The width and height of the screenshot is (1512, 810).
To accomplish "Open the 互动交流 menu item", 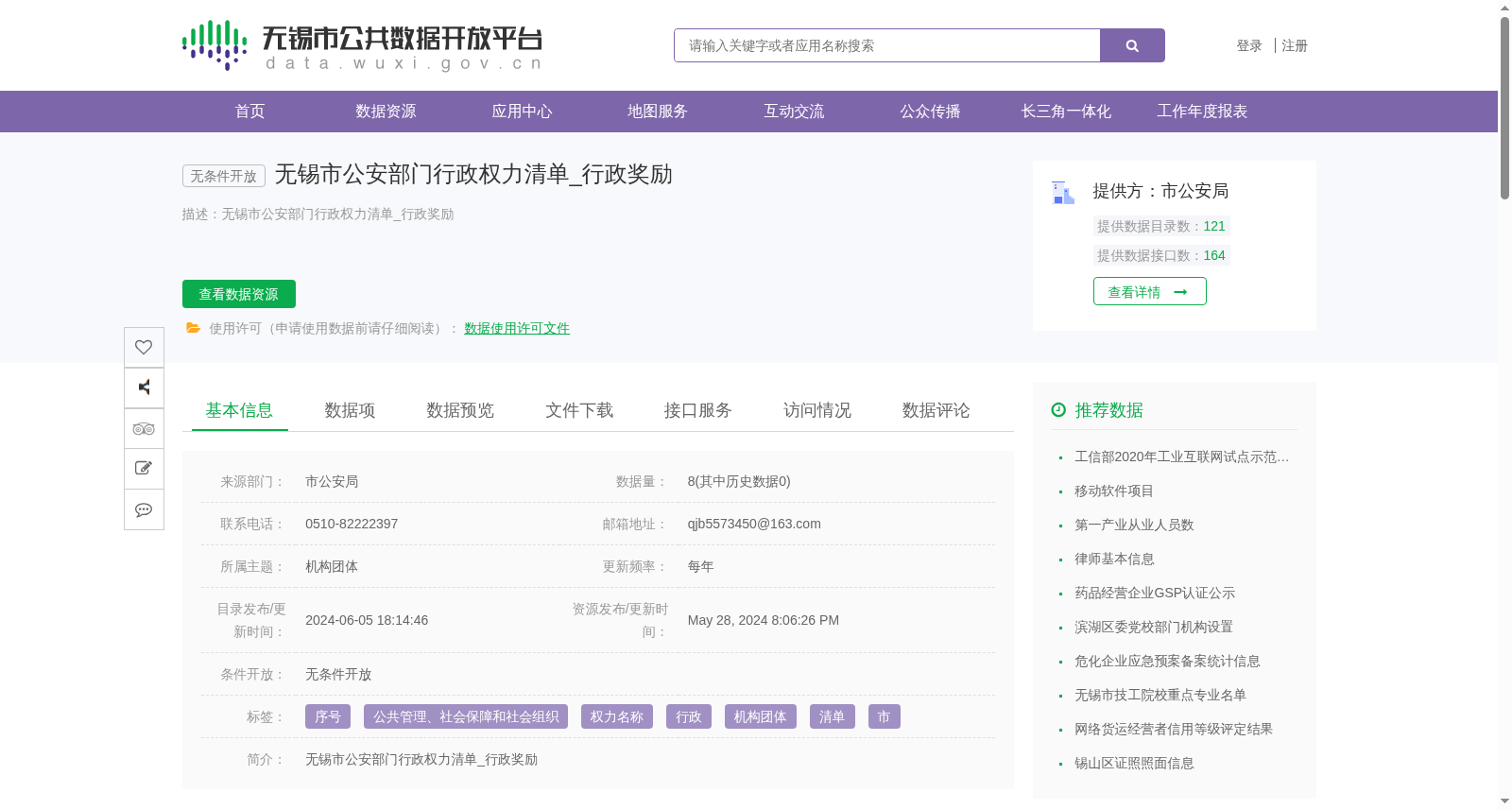I will [x=794, y=112].
